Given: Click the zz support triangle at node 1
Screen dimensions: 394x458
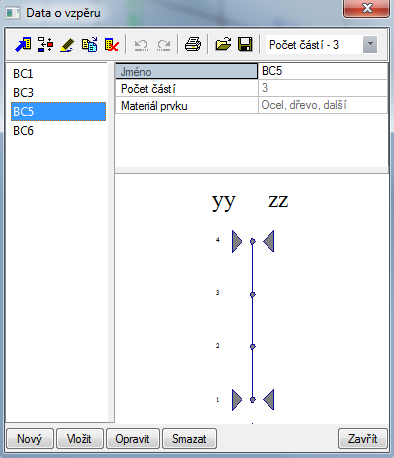Looking at the screenshot, I should click(x=269, y=400).
